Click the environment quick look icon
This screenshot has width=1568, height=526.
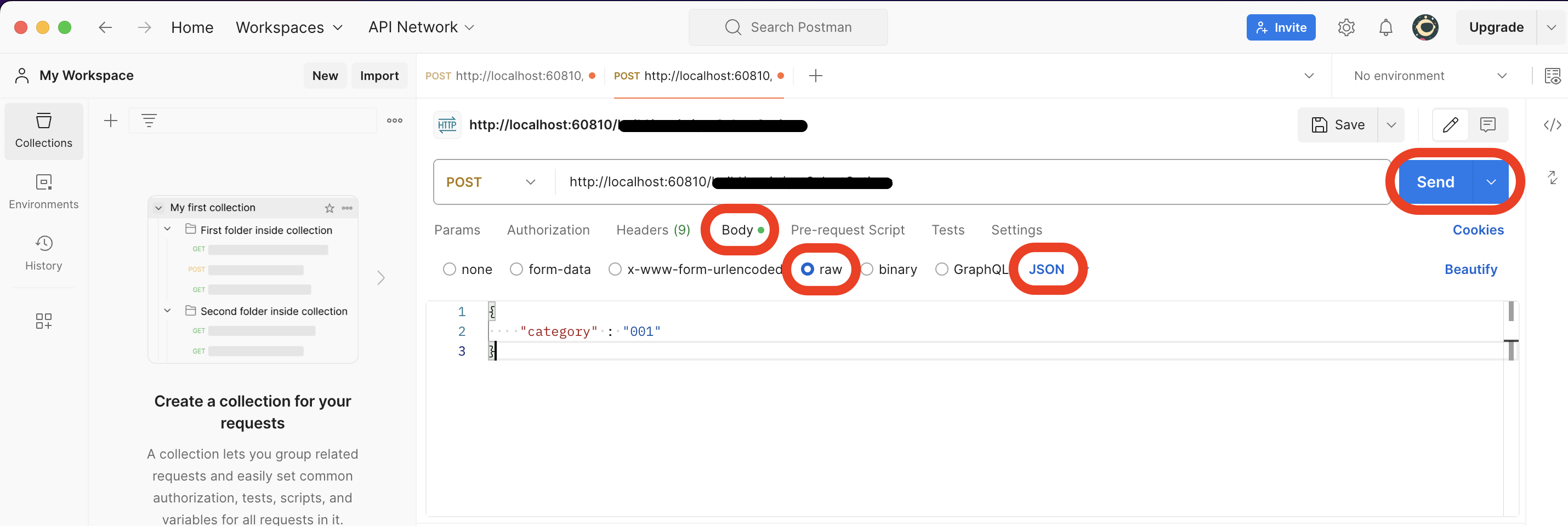[x=1552, y=76]
